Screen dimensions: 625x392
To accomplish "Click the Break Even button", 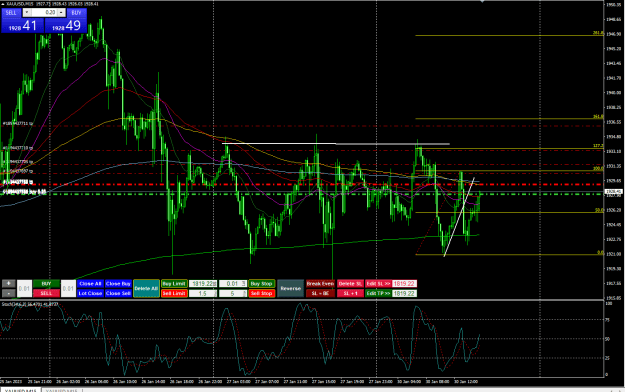I will click(320, 284).
